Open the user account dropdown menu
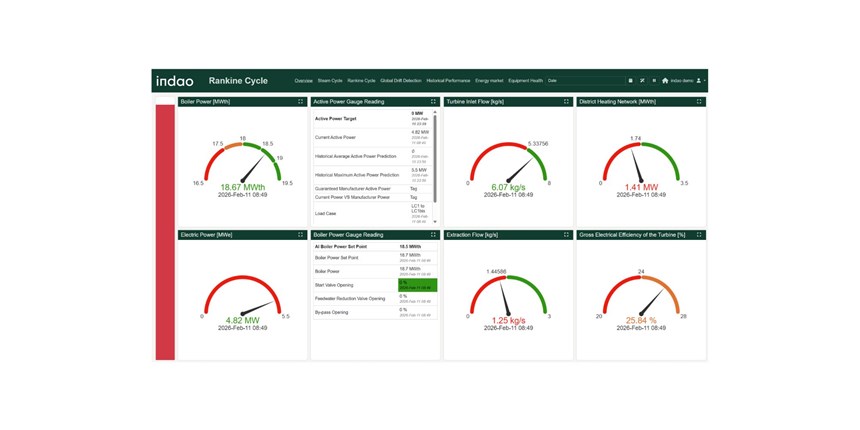The width and height of the screenshot is (860, 430). point(701,81)
